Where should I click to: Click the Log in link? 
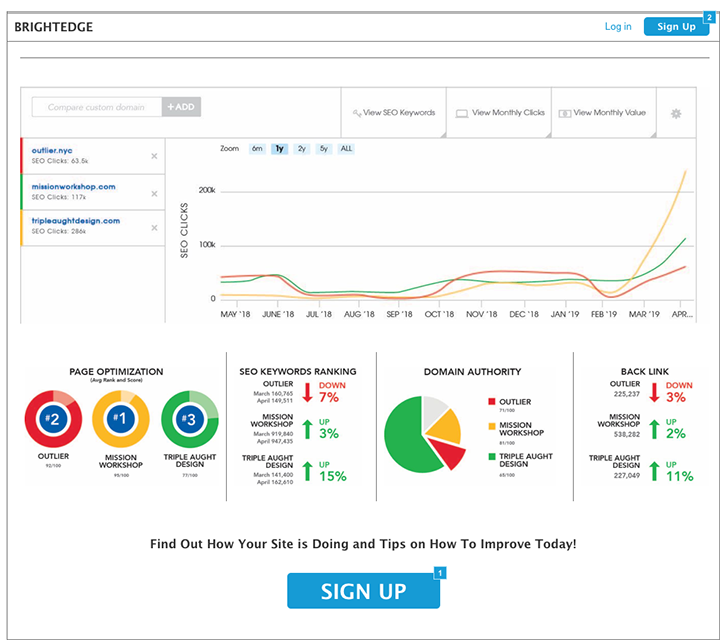(x=618, y=27)
